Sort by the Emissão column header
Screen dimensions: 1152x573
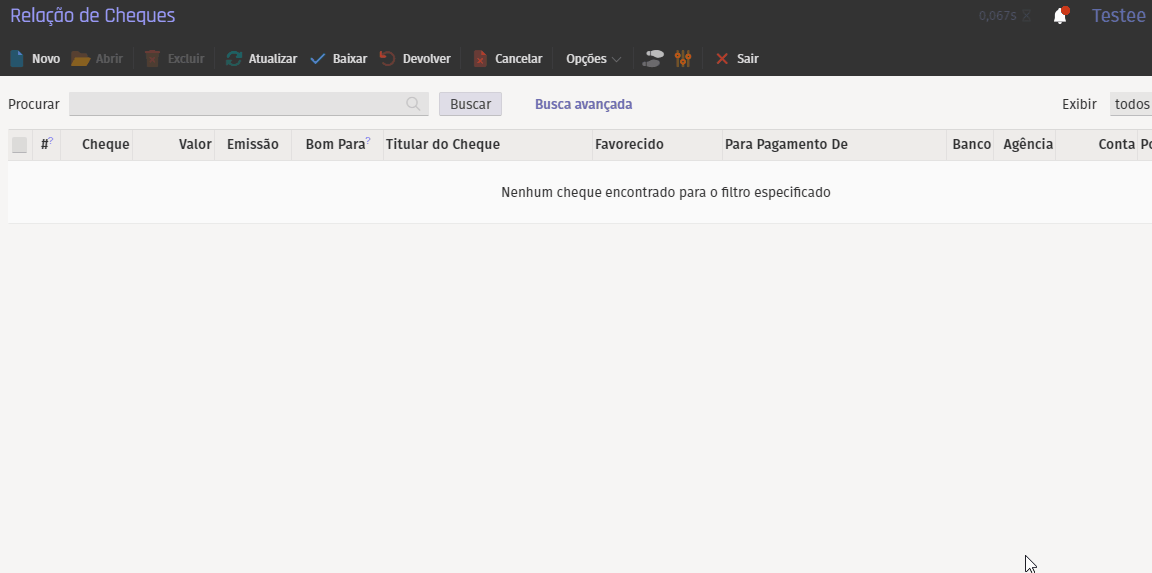(x=252, y=145)
